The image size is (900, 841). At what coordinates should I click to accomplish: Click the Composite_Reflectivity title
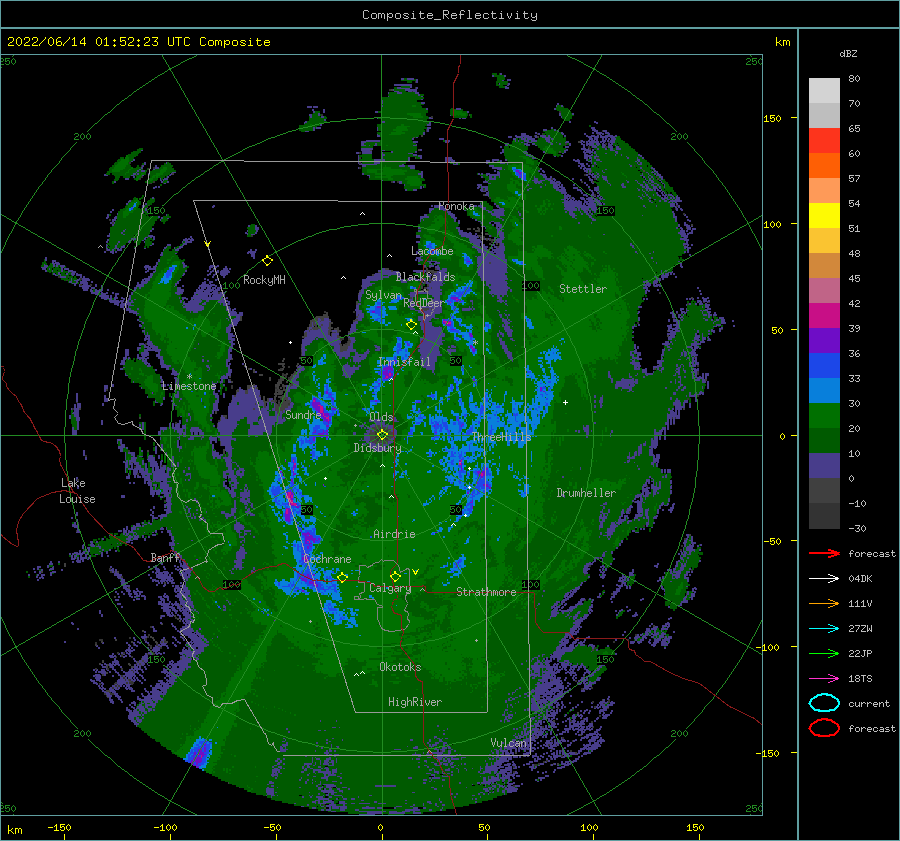pyautogui.click(x=450, y=15)
